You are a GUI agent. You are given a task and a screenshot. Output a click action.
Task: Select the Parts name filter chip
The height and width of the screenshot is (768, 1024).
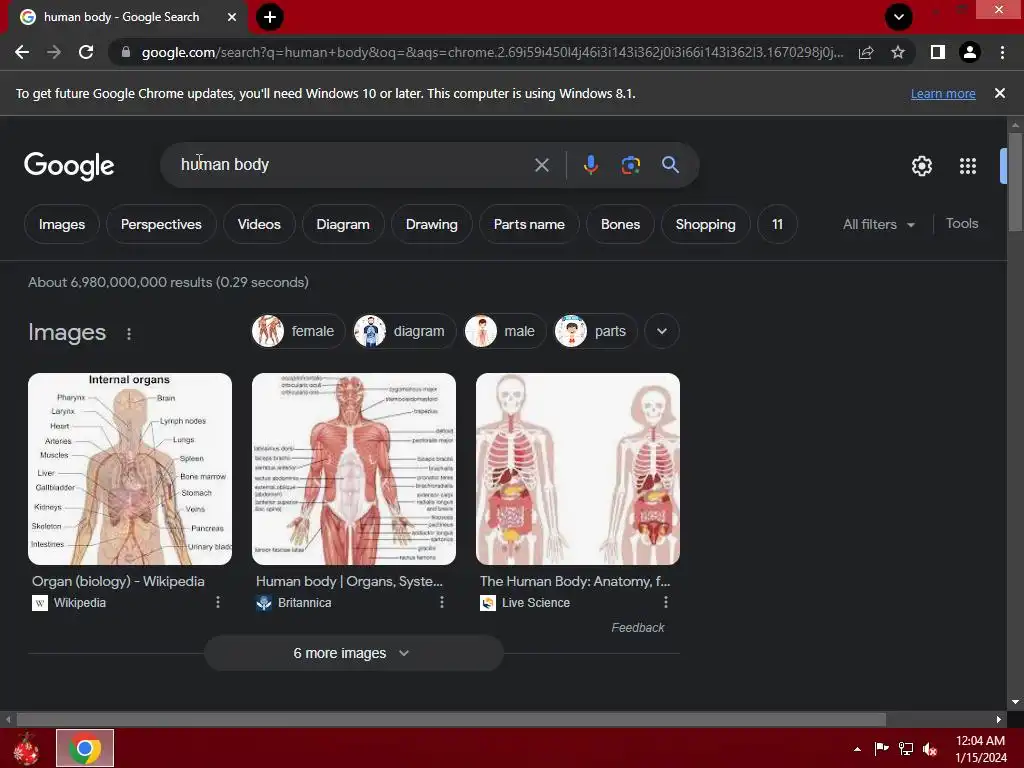529,224
